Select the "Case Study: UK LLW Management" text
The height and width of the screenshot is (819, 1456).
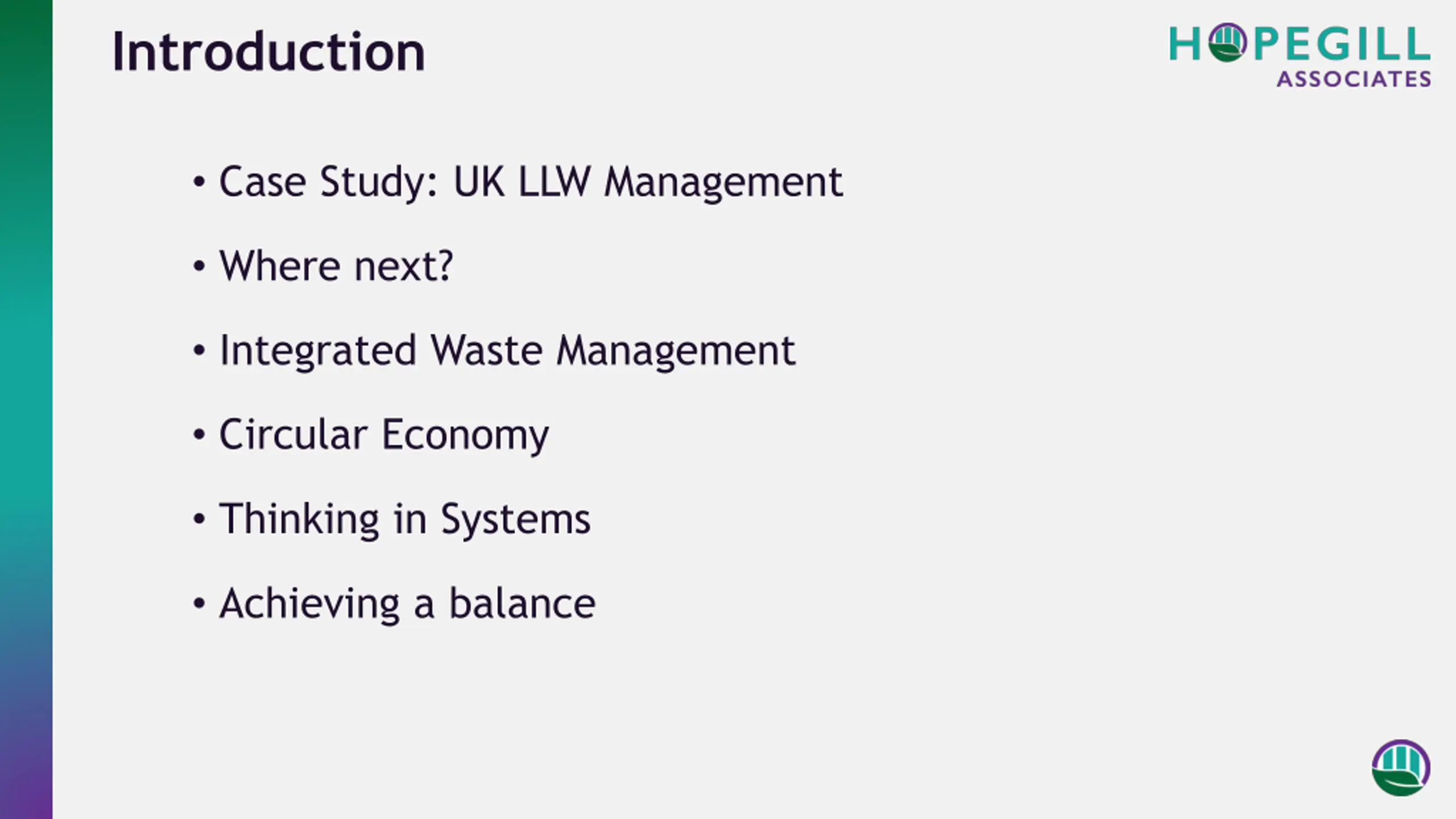tap(530, 183)
